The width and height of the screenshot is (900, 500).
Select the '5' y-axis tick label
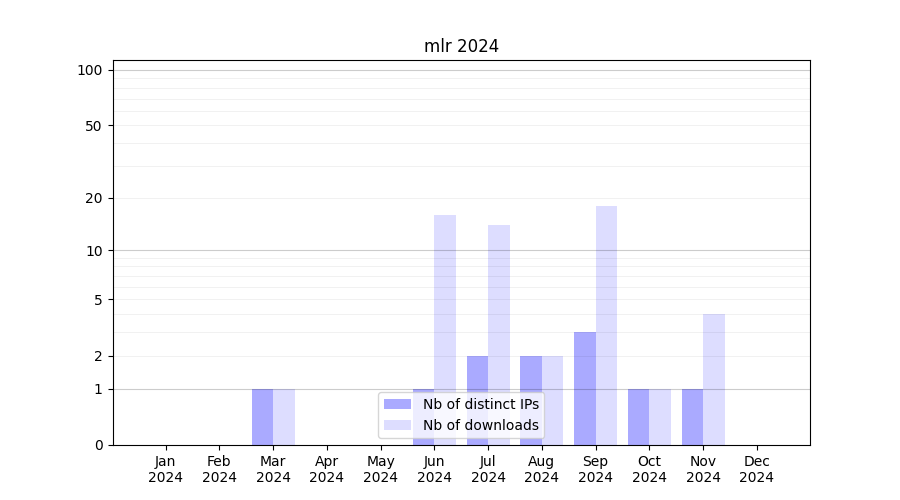click(x=98, y=299)
